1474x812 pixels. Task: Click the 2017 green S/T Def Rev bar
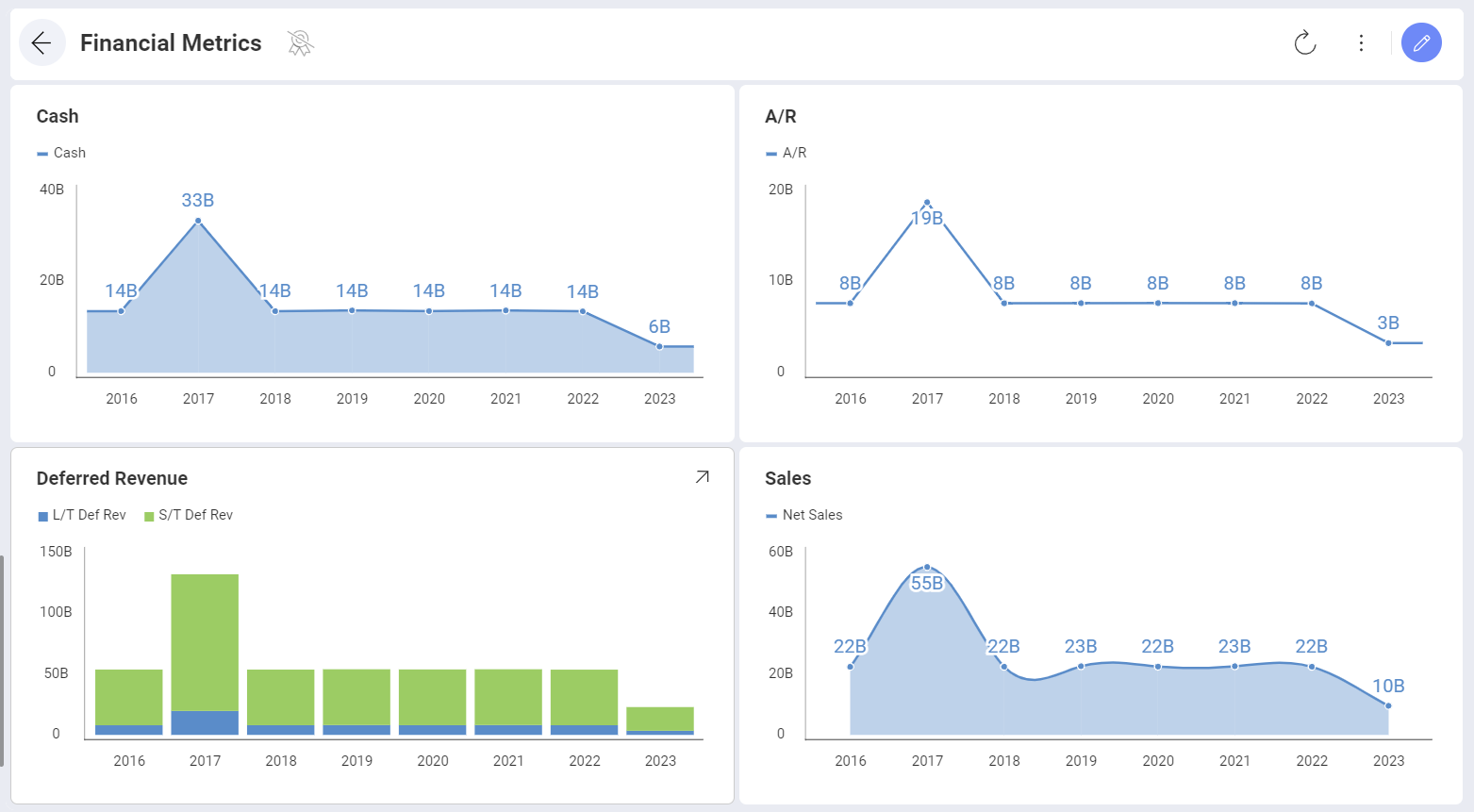coord(205,641)
